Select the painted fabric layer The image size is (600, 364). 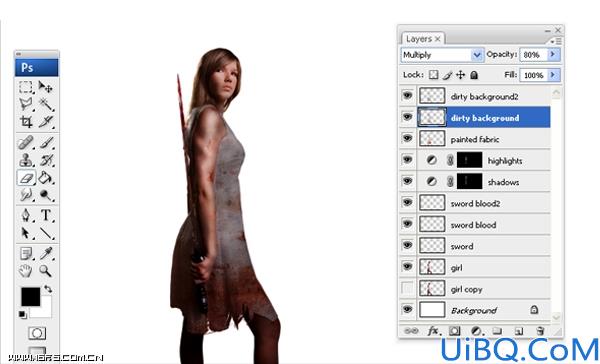[484, 139]
